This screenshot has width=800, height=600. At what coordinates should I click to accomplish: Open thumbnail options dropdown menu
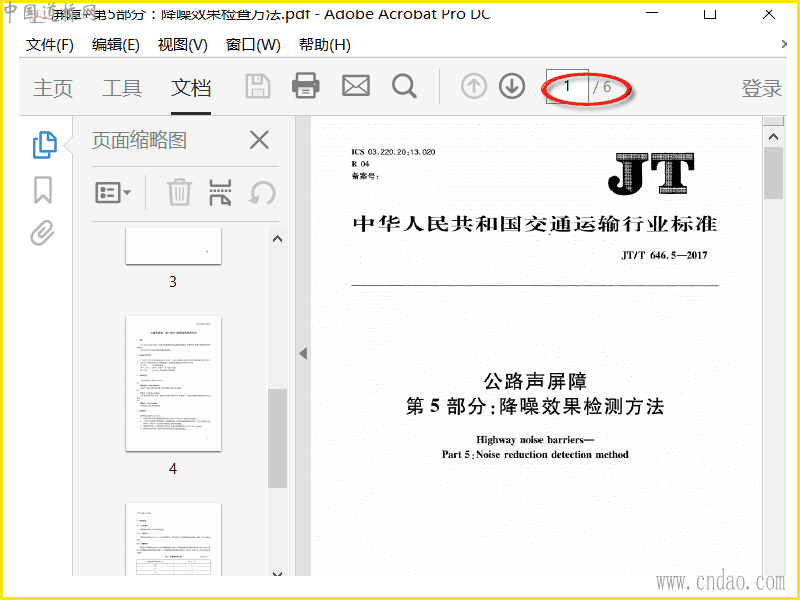(113, 193)
